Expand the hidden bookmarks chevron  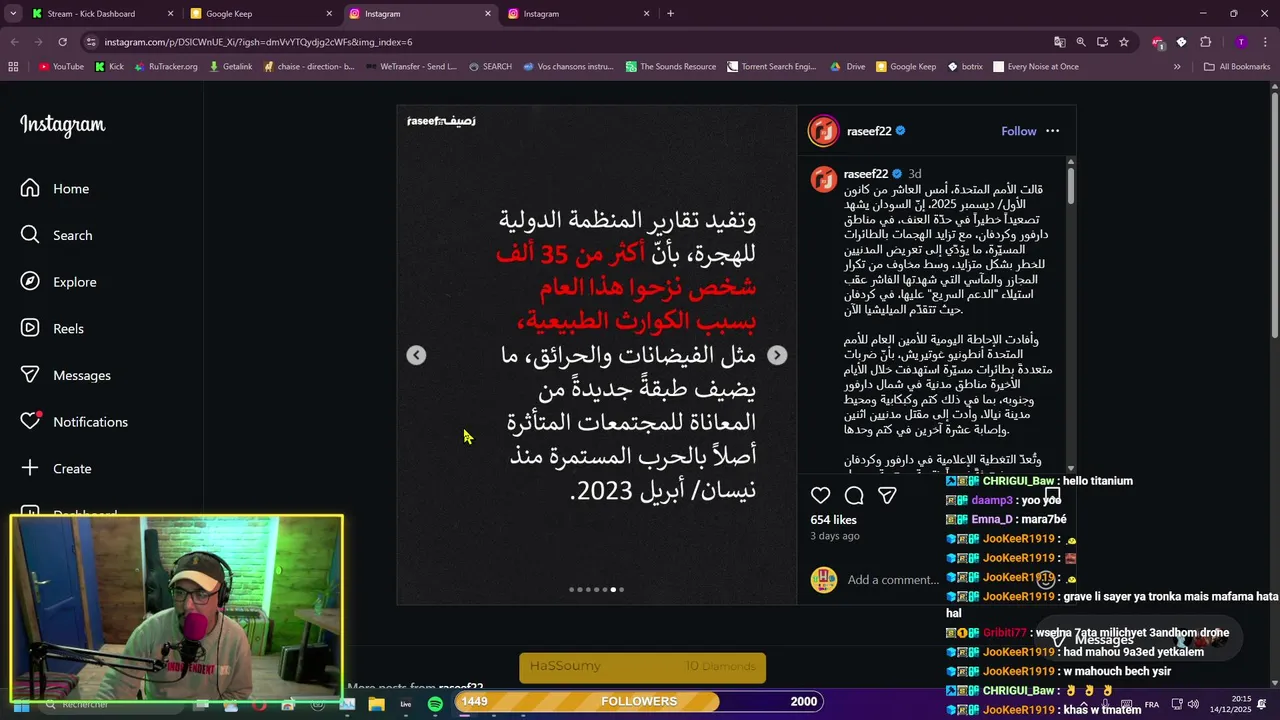(x=1177, y=67)
